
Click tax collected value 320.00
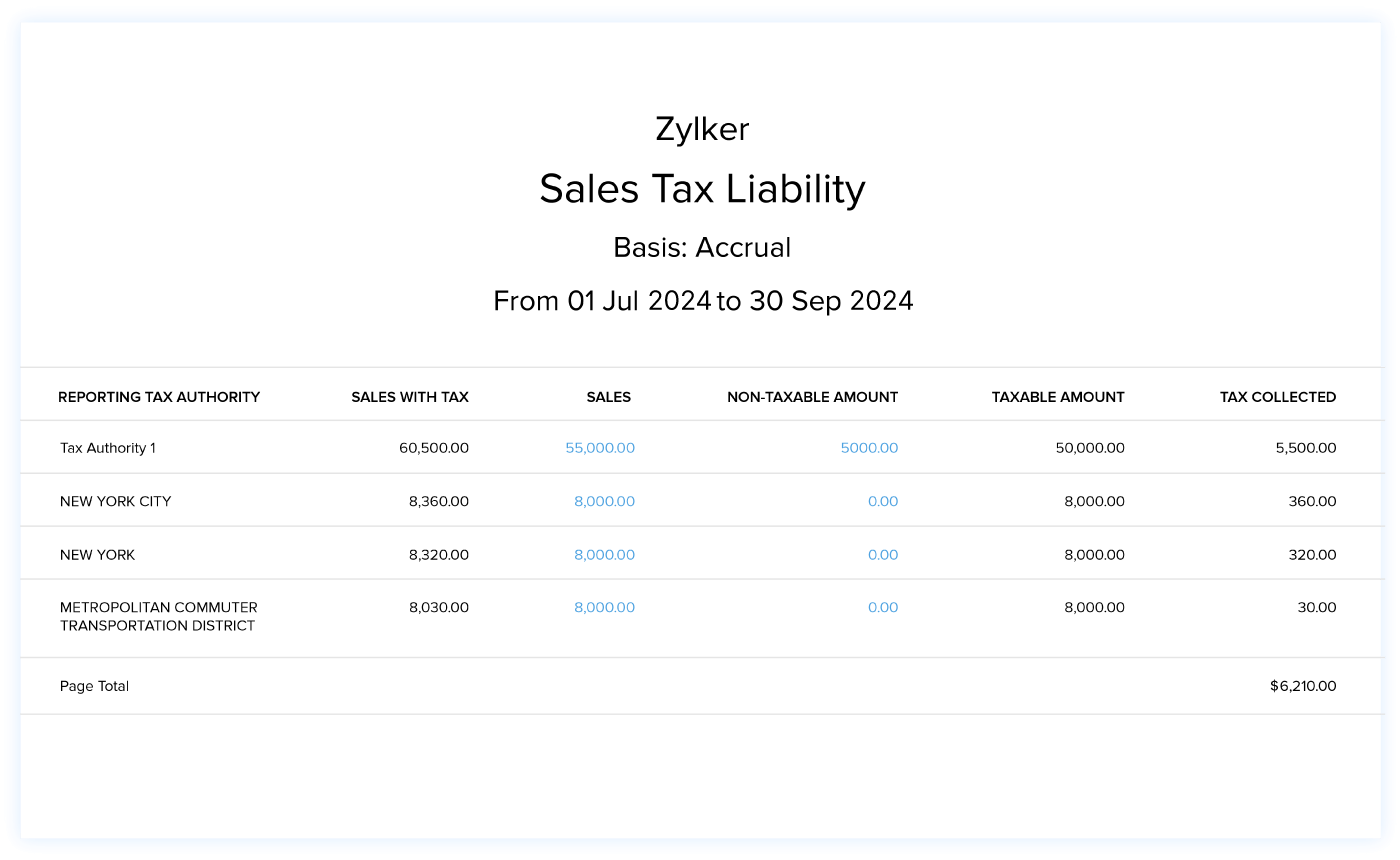point(1313,554)
